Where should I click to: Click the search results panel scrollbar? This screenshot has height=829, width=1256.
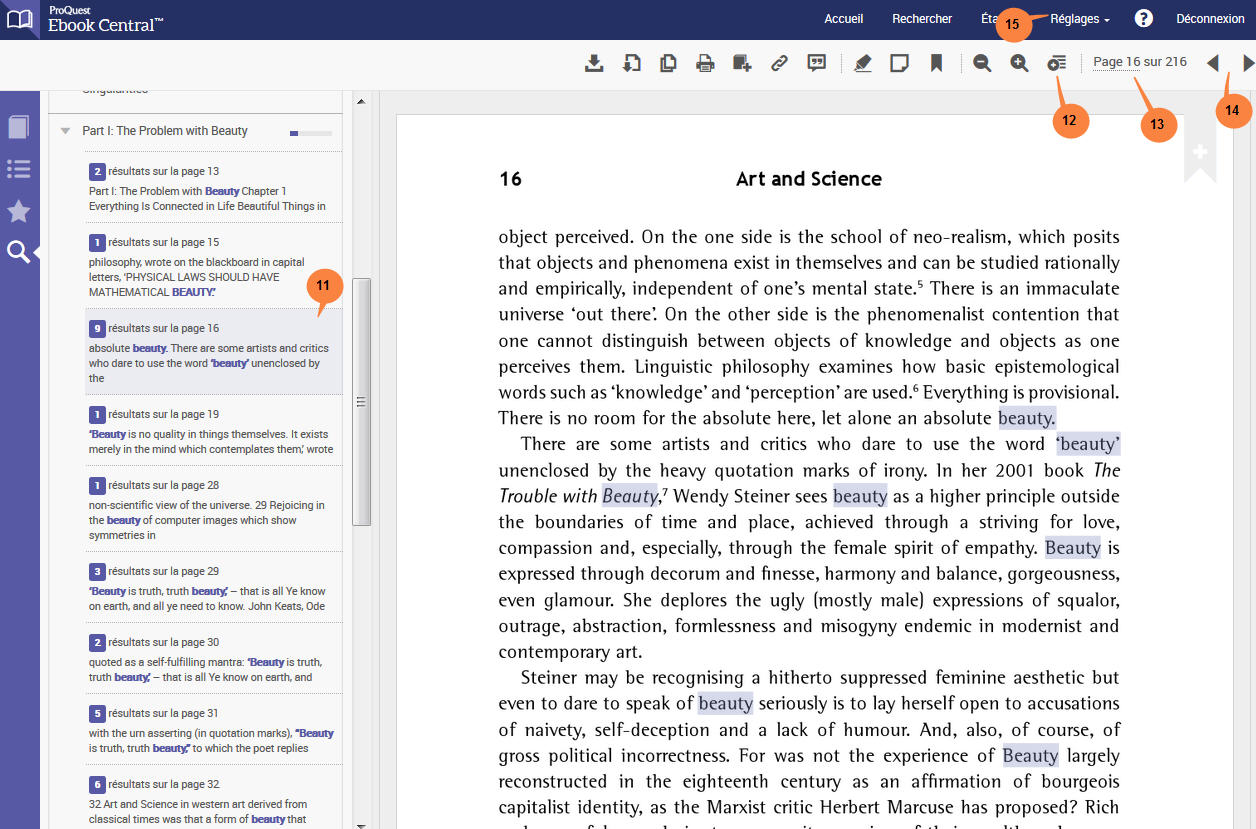pyautogui.click(x=362, y=401)
